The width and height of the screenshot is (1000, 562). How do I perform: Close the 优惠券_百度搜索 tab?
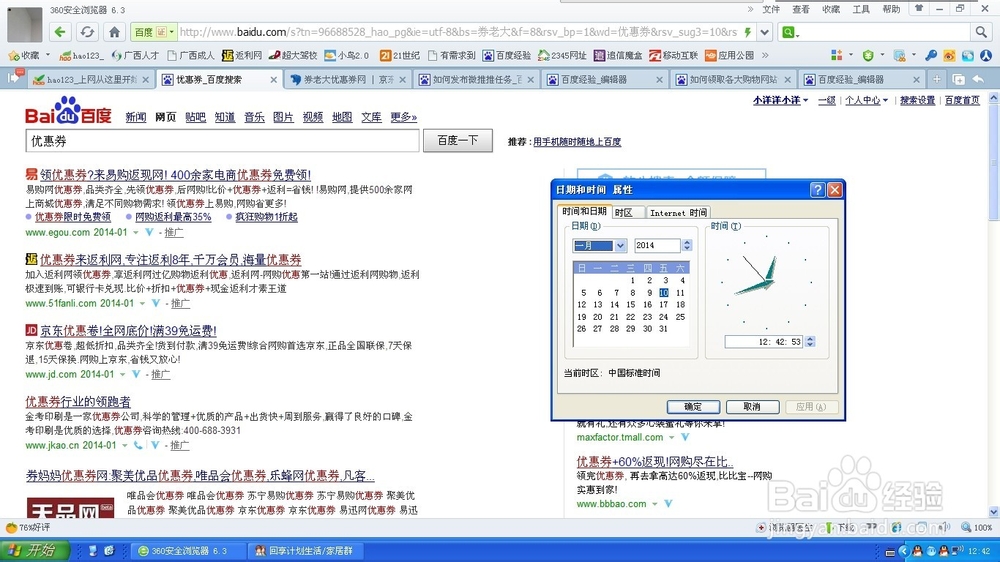[274, 80]
